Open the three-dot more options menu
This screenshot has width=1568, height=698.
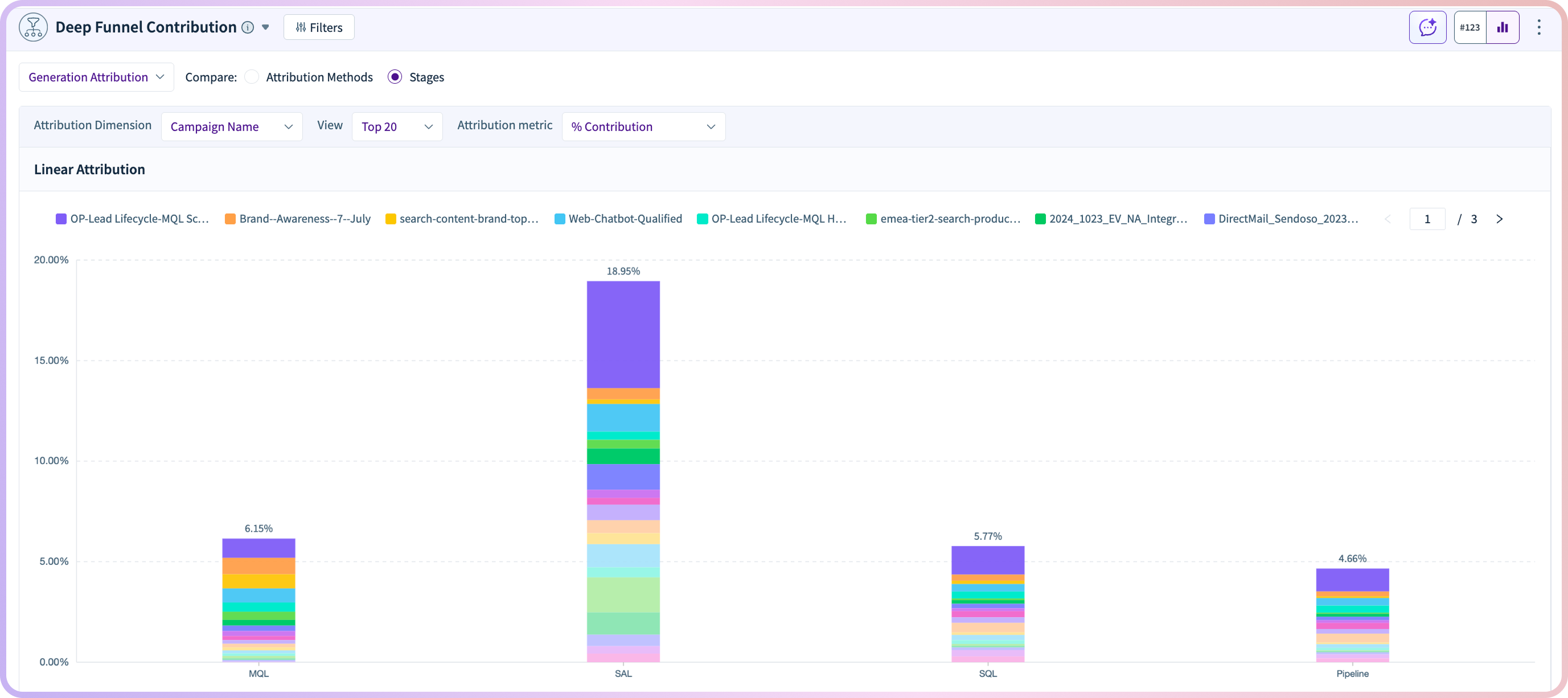(1539, 27)
